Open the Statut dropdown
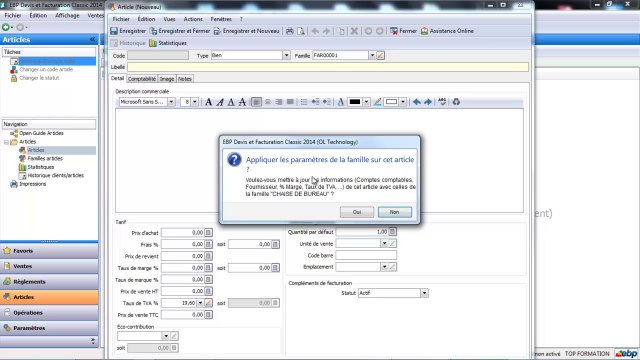This screenshot has width=640, height=360. click(x=424, y=293)
